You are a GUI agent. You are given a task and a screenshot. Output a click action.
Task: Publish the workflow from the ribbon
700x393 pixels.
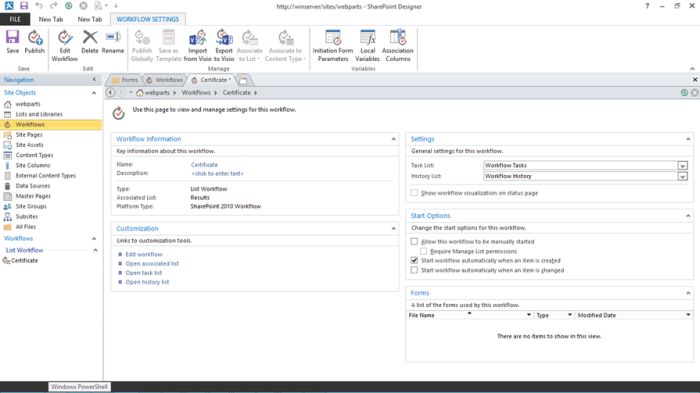coord(34,42)
